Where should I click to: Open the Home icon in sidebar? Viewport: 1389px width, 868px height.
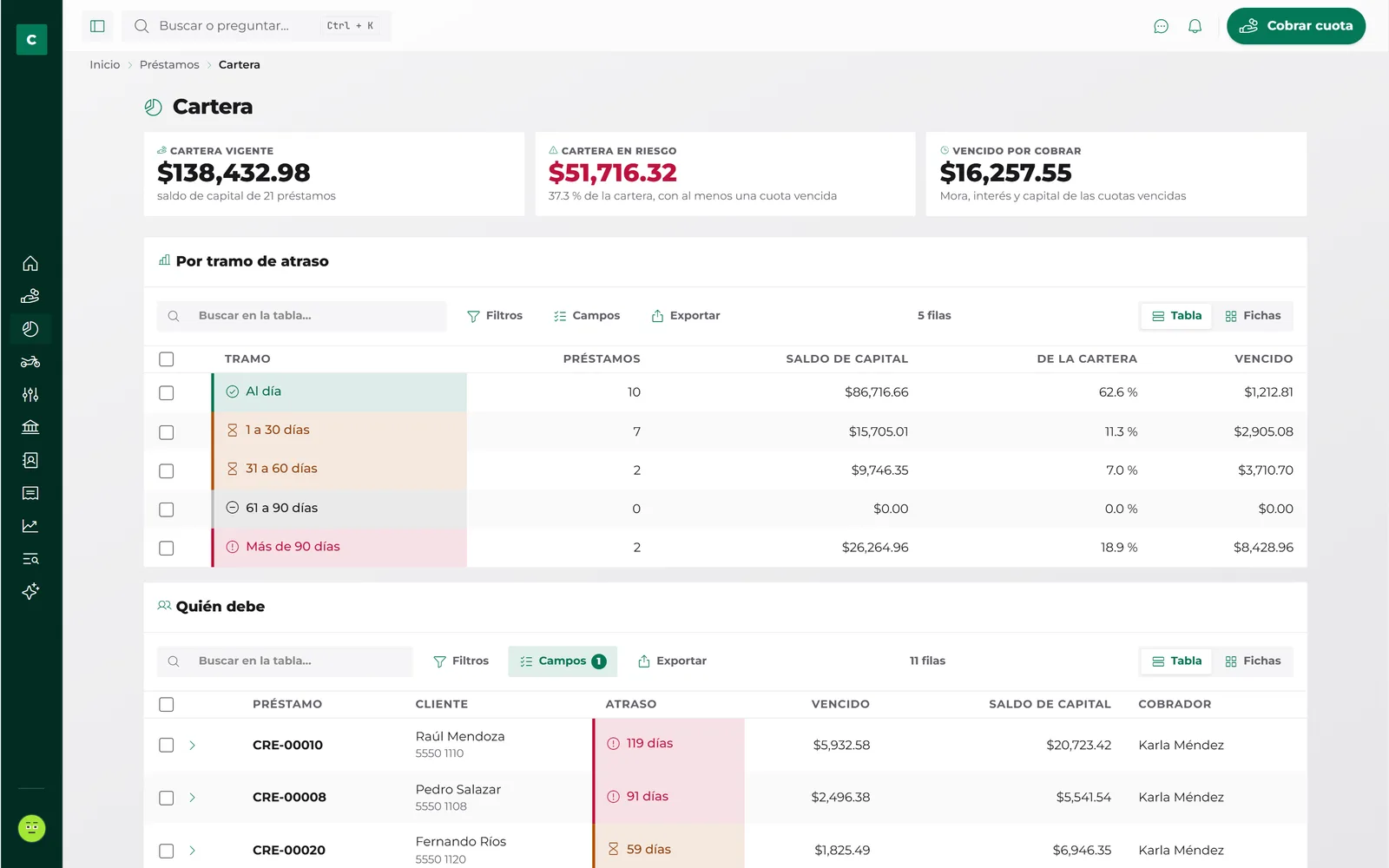click(x=30, y=263)
